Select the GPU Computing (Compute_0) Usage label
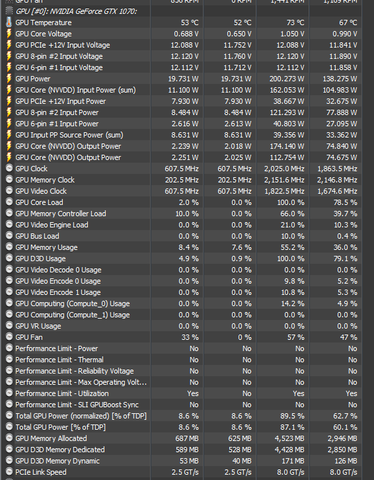 click(73, 304)
